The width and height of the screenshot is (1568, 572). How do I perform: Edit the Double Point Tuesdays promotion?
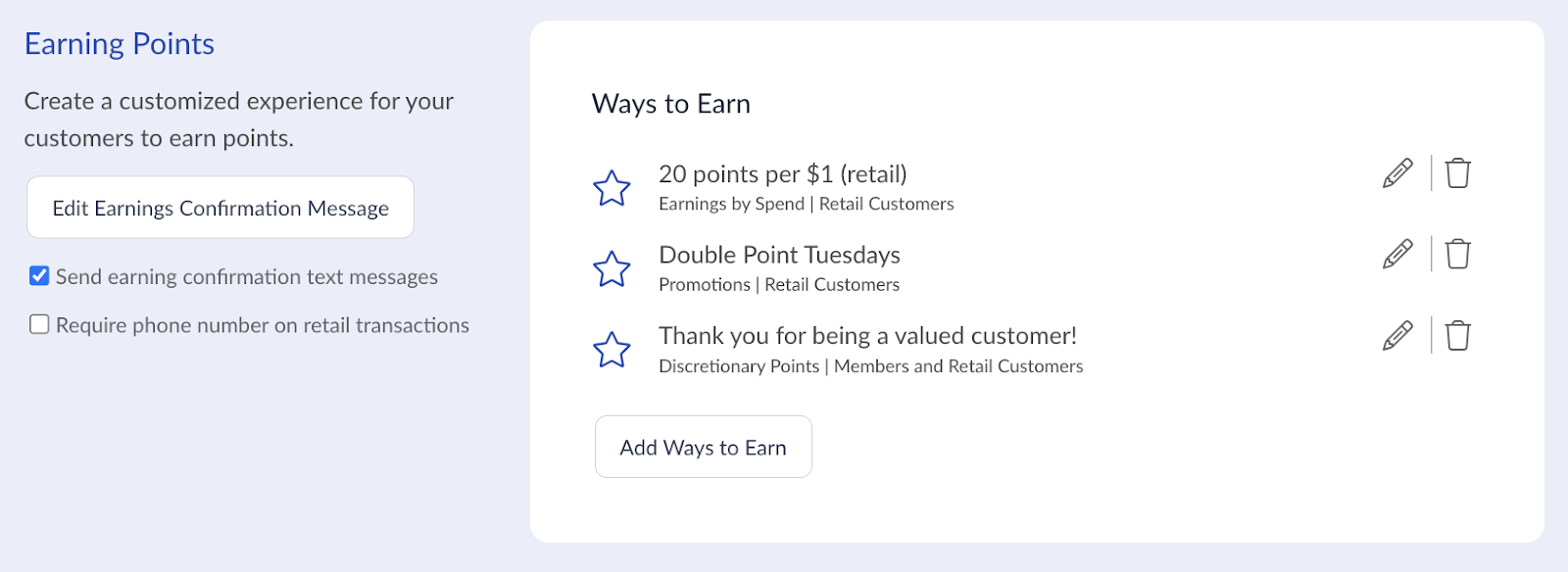coord(1397,254)
